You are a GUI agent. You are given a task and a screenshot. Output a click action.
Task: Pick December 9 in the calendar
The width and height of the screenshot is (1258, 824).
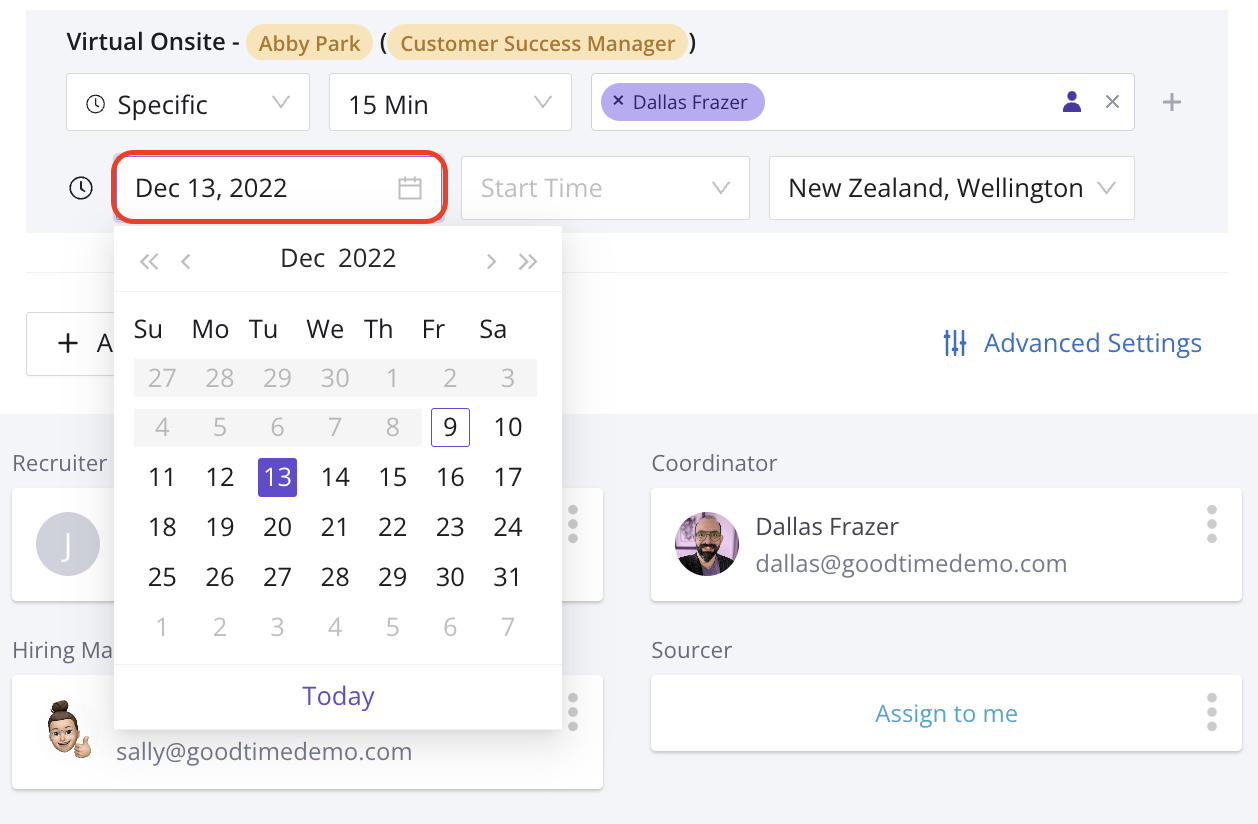pos(450,427)
